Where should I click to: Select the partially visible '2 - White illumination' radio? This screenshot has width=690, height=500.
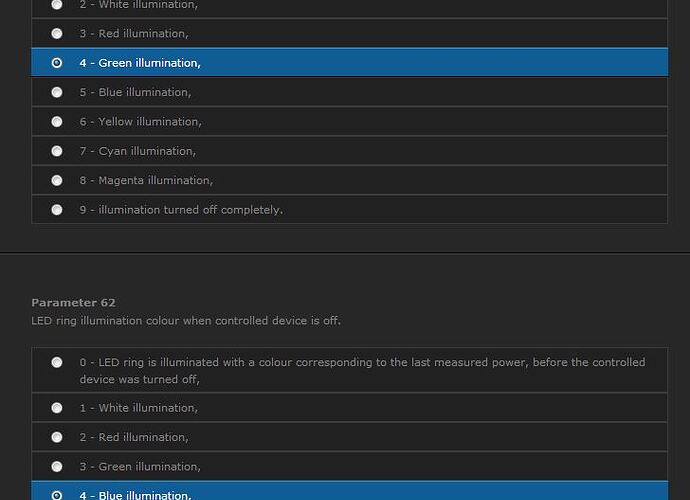[57, 5]
